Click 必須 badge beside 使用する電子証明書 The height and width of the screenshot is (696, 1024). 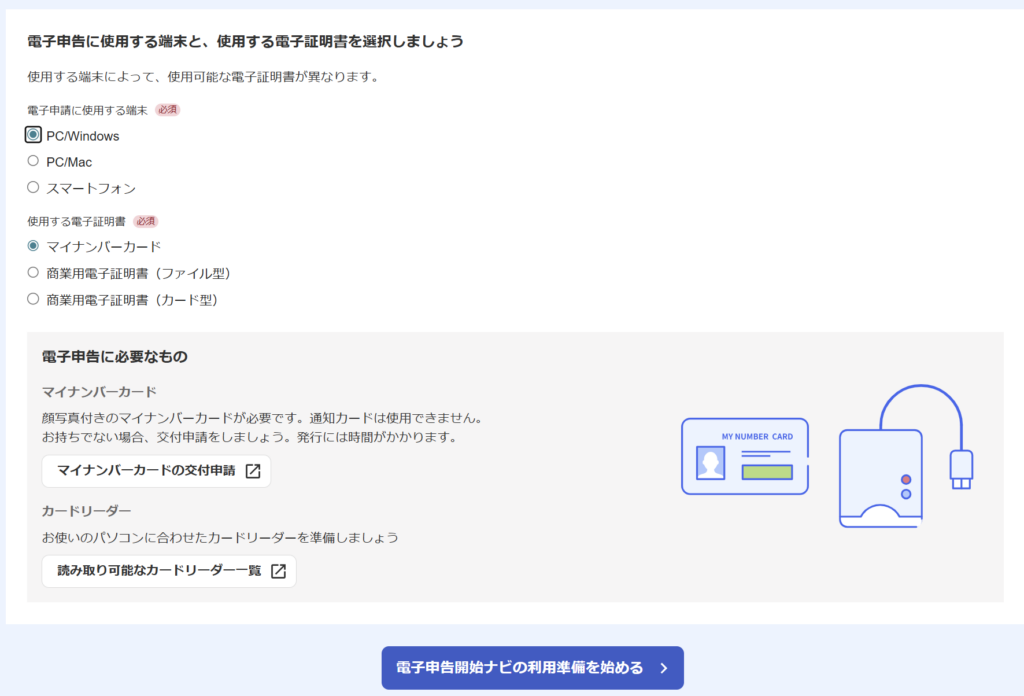(x=146, y=221)
